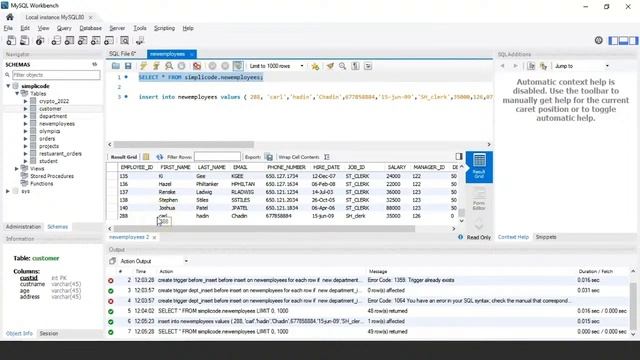
Task: Create new function toolbar icon
Action: coord(109,40)
